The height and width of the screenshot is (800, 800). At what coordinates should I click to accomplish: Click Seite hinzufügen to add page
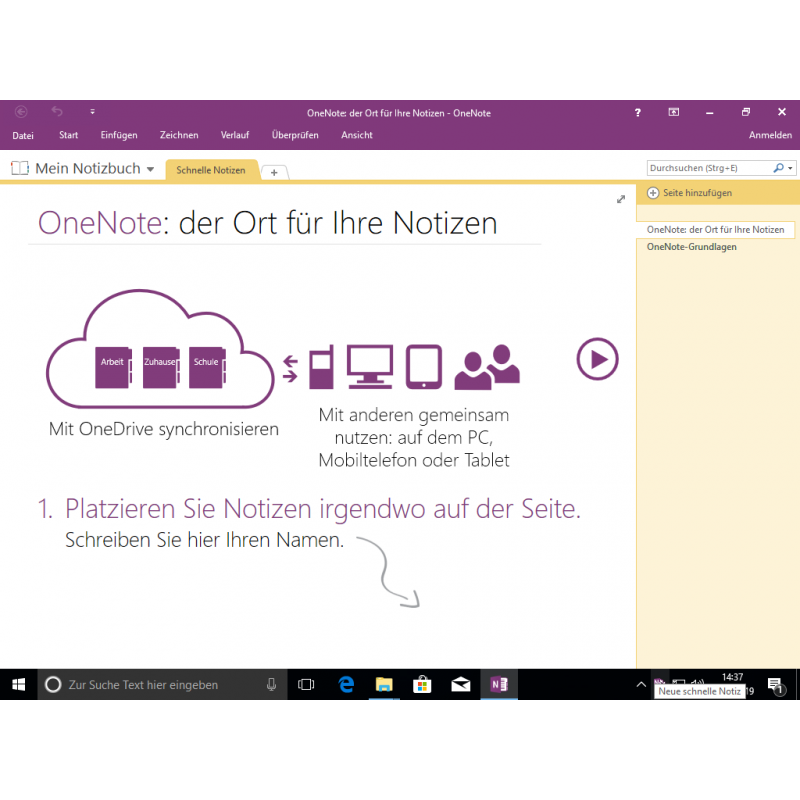point(689,192)
